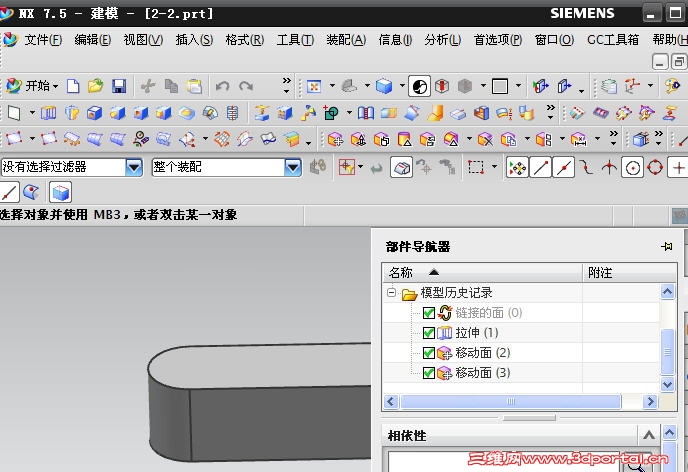Click the navigator horizontal scroll right arrow
688x472 pixels.
(x=650, y=401)
